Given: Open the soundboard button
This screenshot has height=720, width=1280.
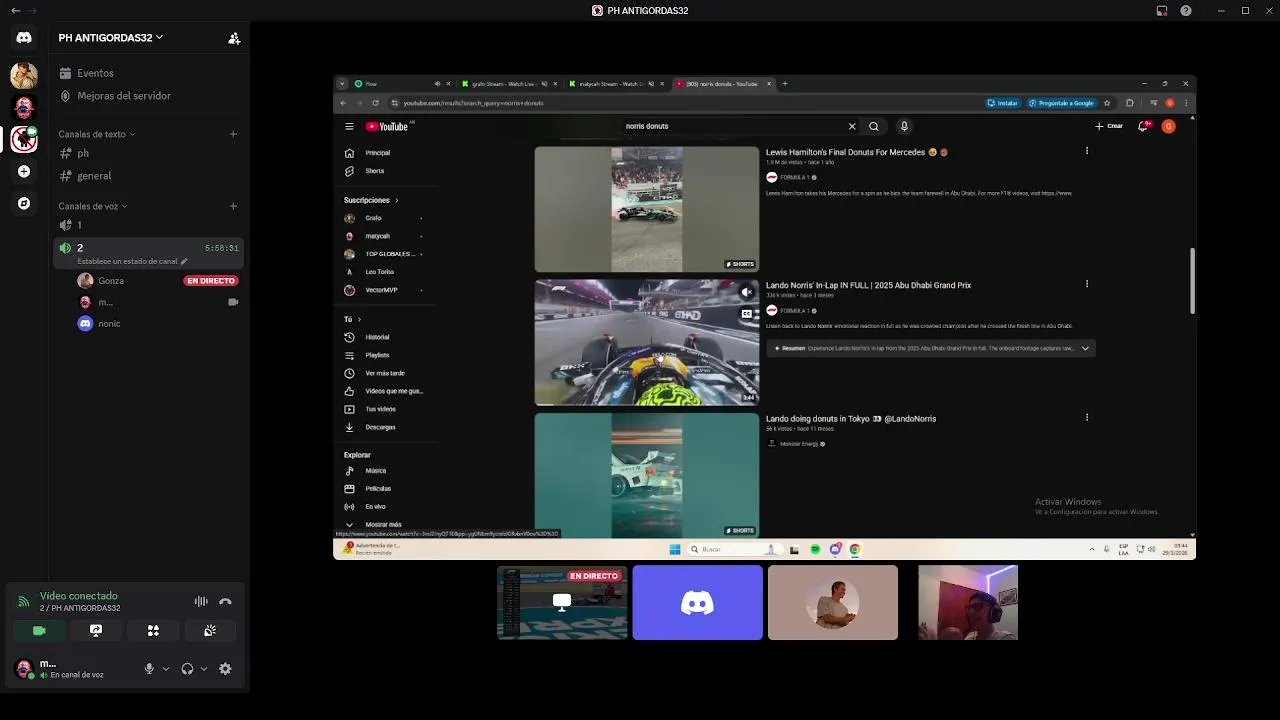Looking at the screenshot, I should tap(210, 631).
